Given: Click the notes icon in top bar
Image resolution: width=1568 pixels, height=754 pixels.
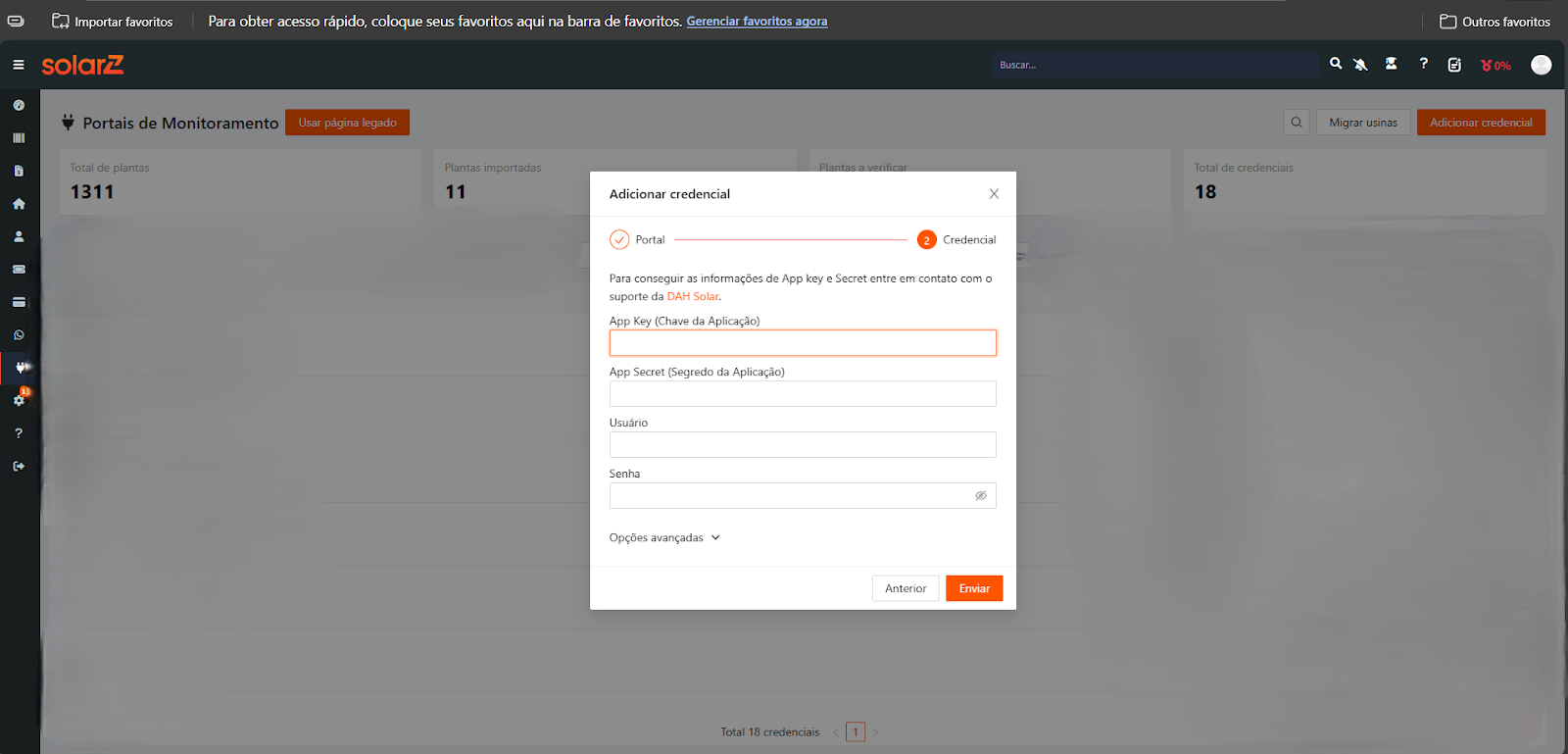Looking at the screenshot, I should (x=1454, y=65).
